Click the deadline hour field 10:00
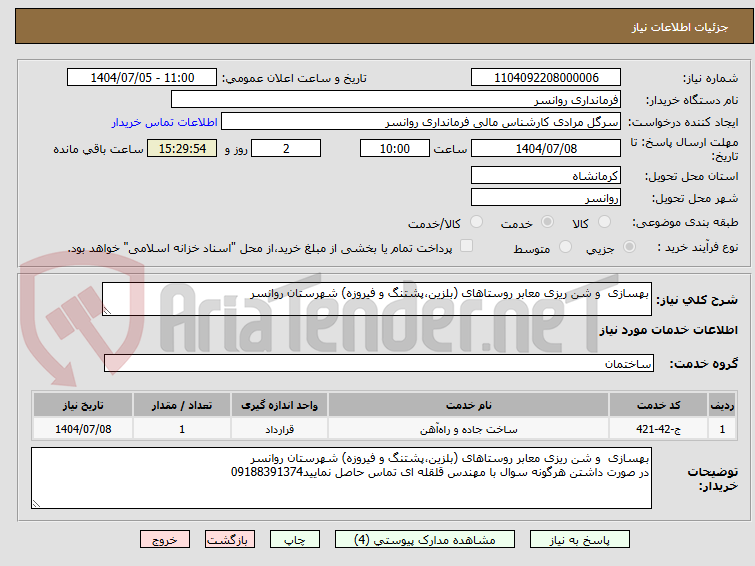This screenshot has height=566, width=755. pyautogui.click(x=395, y=148)
